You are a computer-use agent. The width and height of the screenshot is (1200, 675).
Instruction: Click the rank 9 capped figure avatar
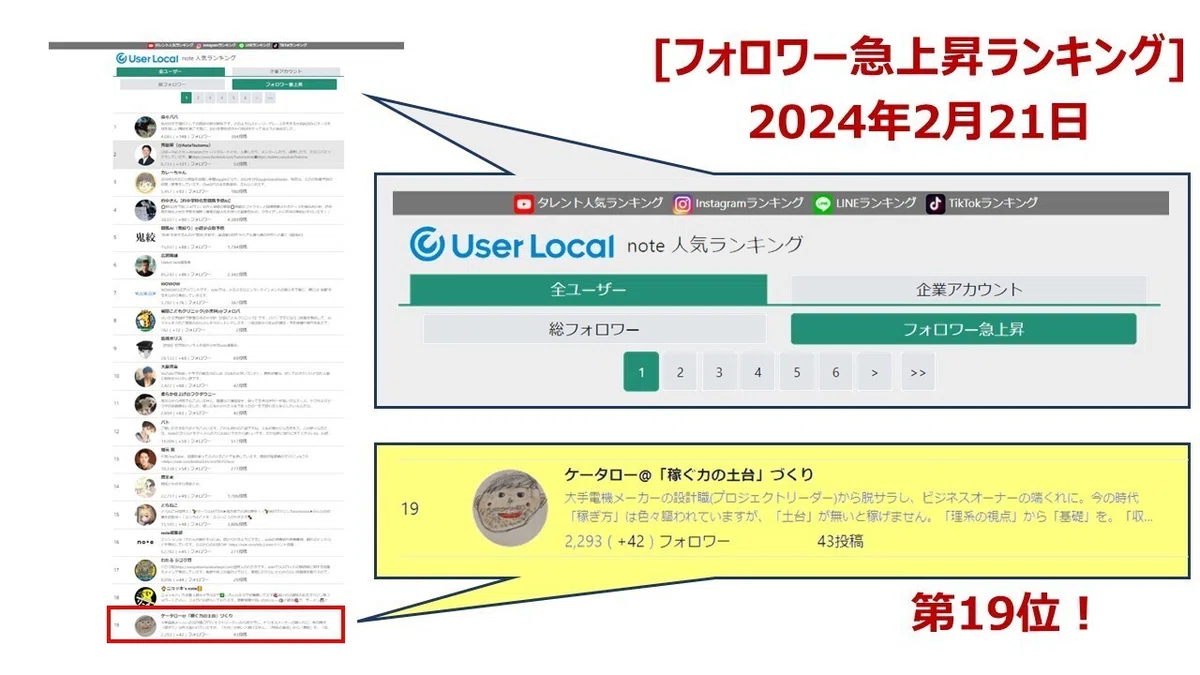(146, 349)
